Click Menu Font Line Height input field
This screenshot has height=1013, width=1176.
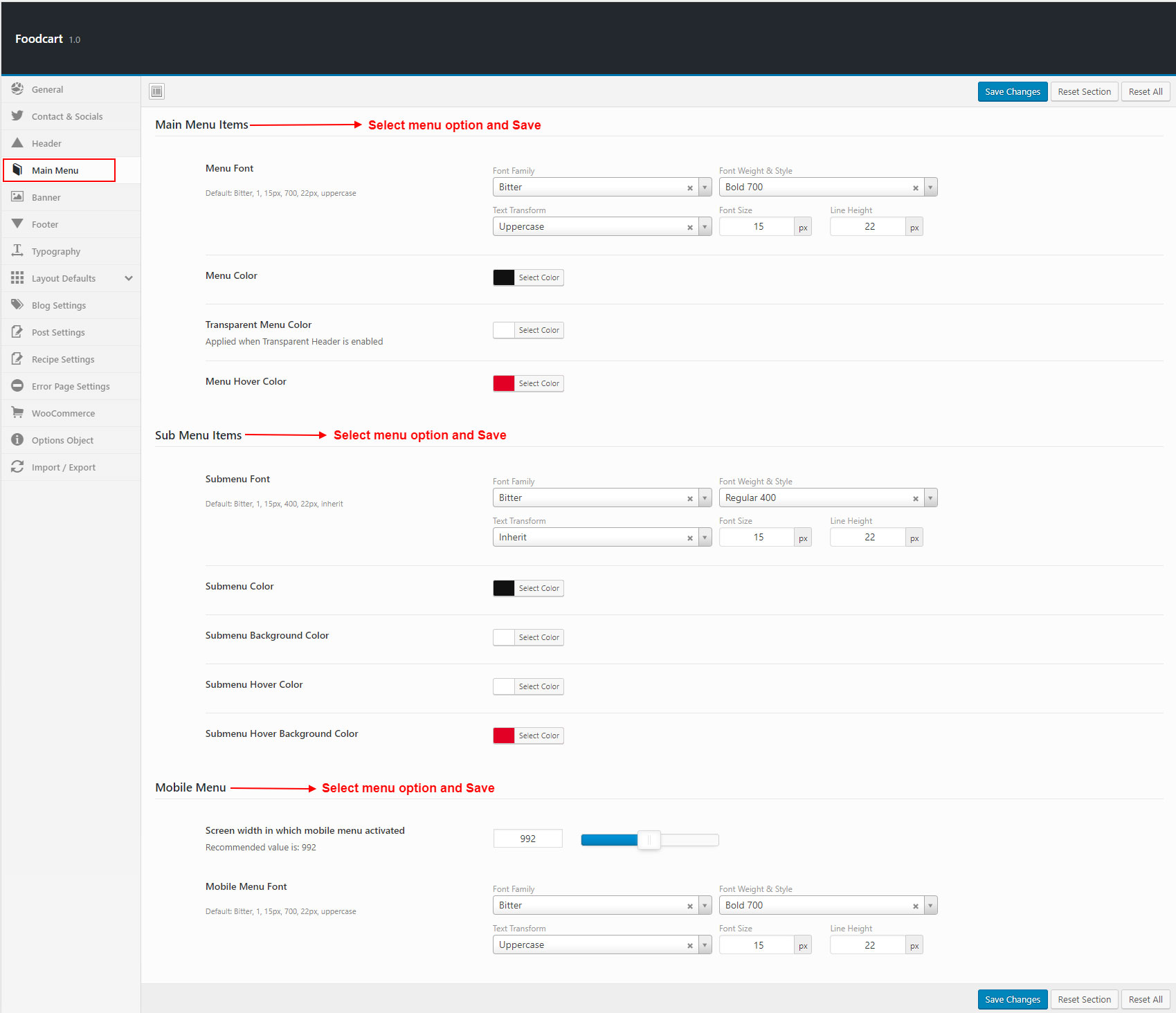click(868, 227)
